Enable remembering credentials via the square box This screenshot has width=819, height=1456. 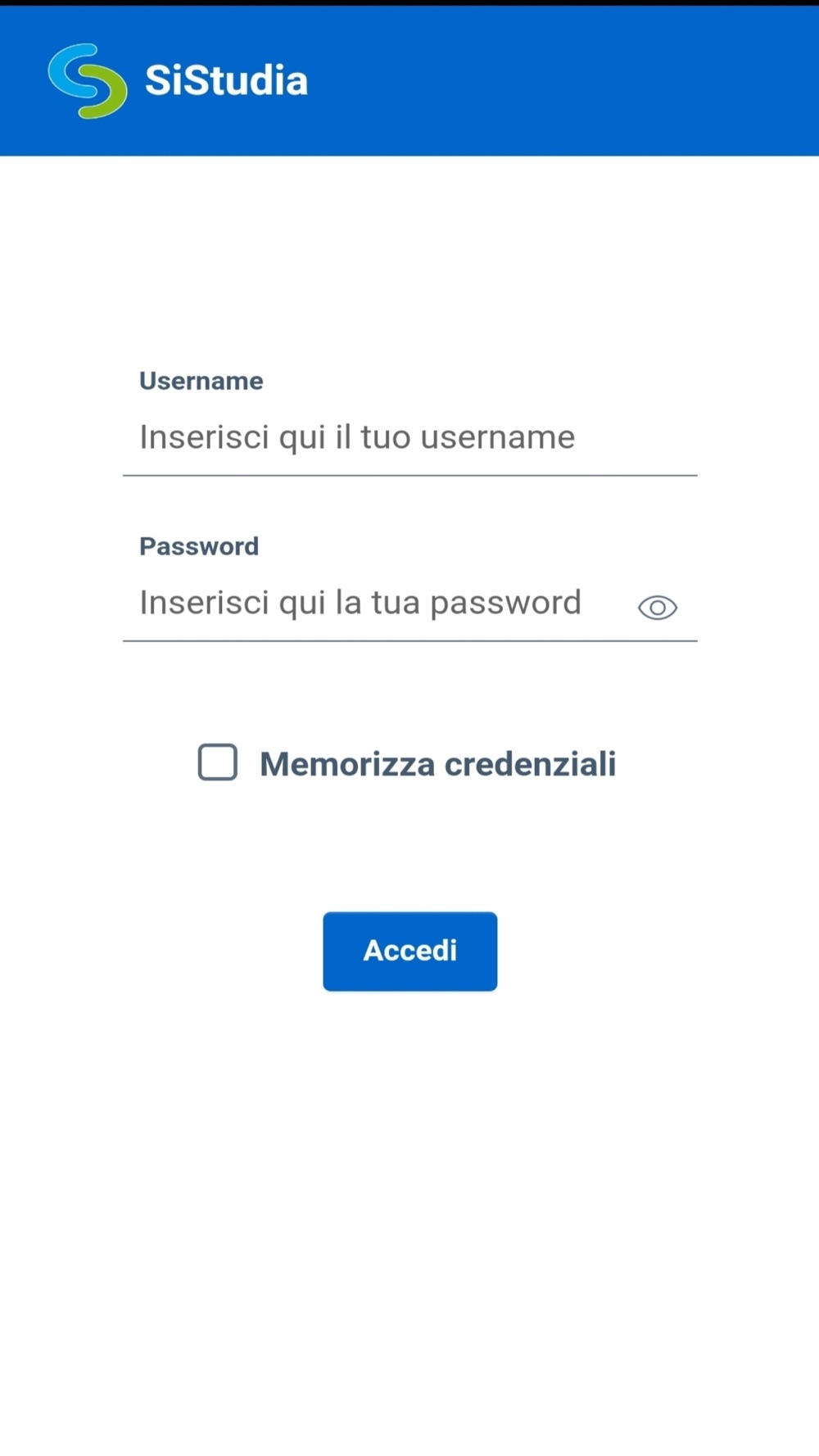(x=218, y=762)
